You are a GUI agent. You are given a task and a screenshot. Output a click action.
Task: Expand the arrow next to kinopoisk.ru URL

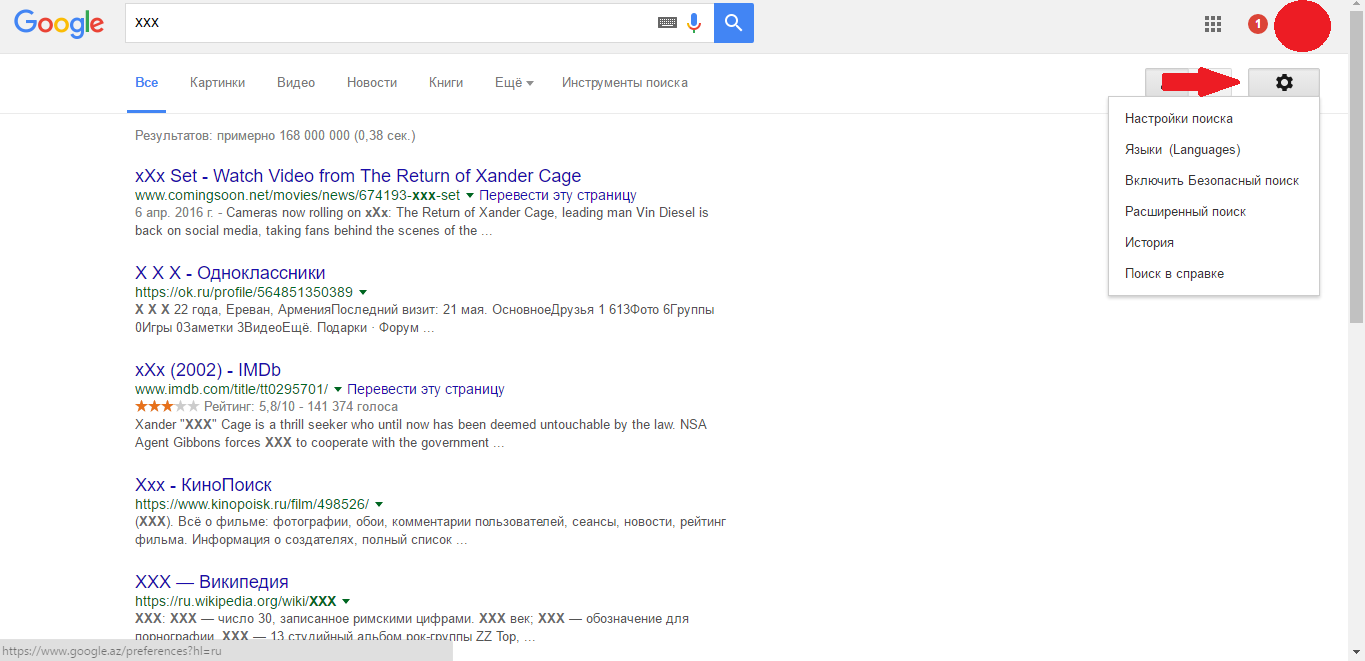(378, 505)
